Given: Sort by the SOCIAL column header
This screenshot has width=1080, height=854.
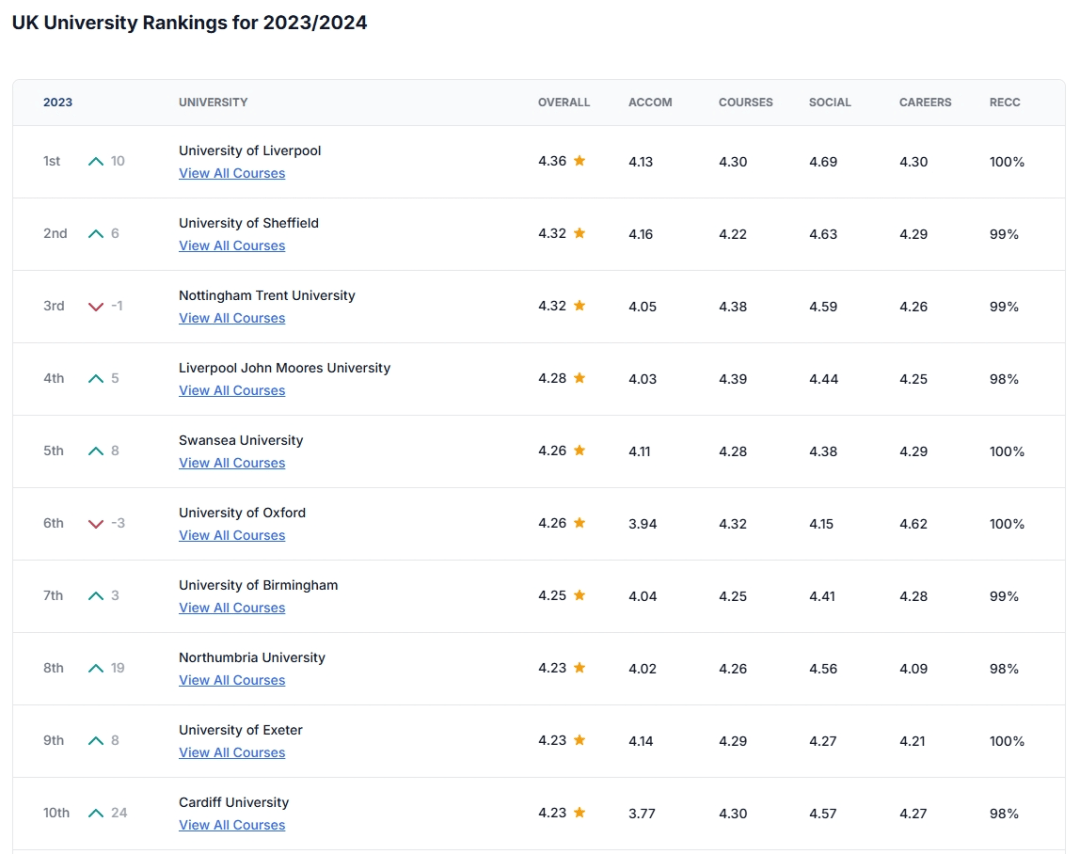Looking at the screenshot, I should click(830, 102).
